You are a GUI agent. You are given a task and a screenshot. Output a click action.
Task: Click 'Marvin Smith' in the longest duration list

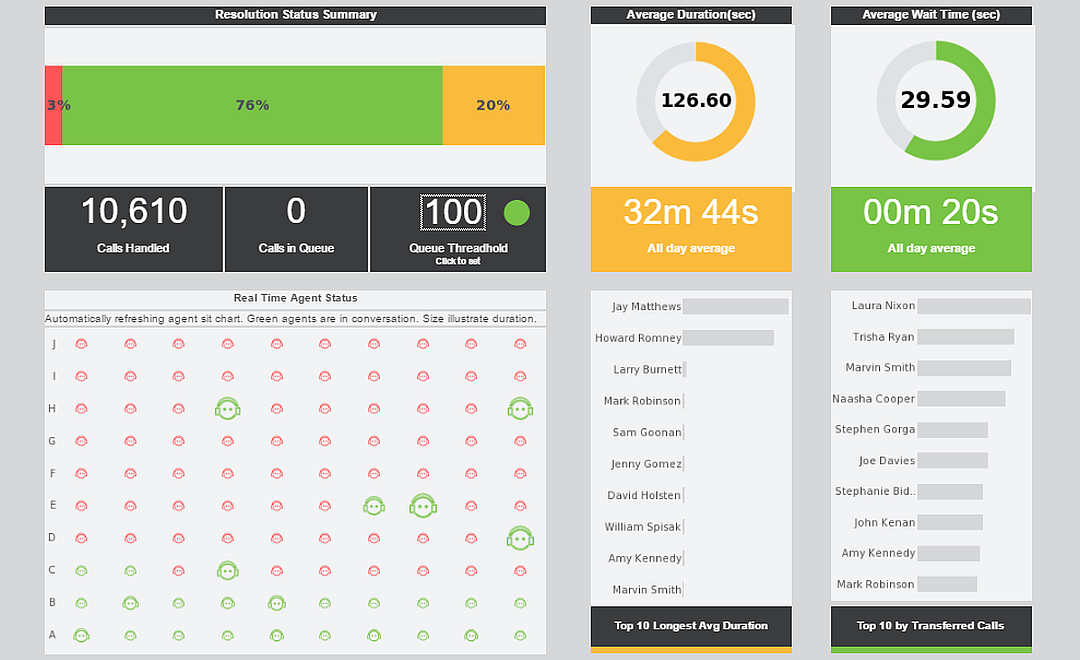tap(647, 590)
